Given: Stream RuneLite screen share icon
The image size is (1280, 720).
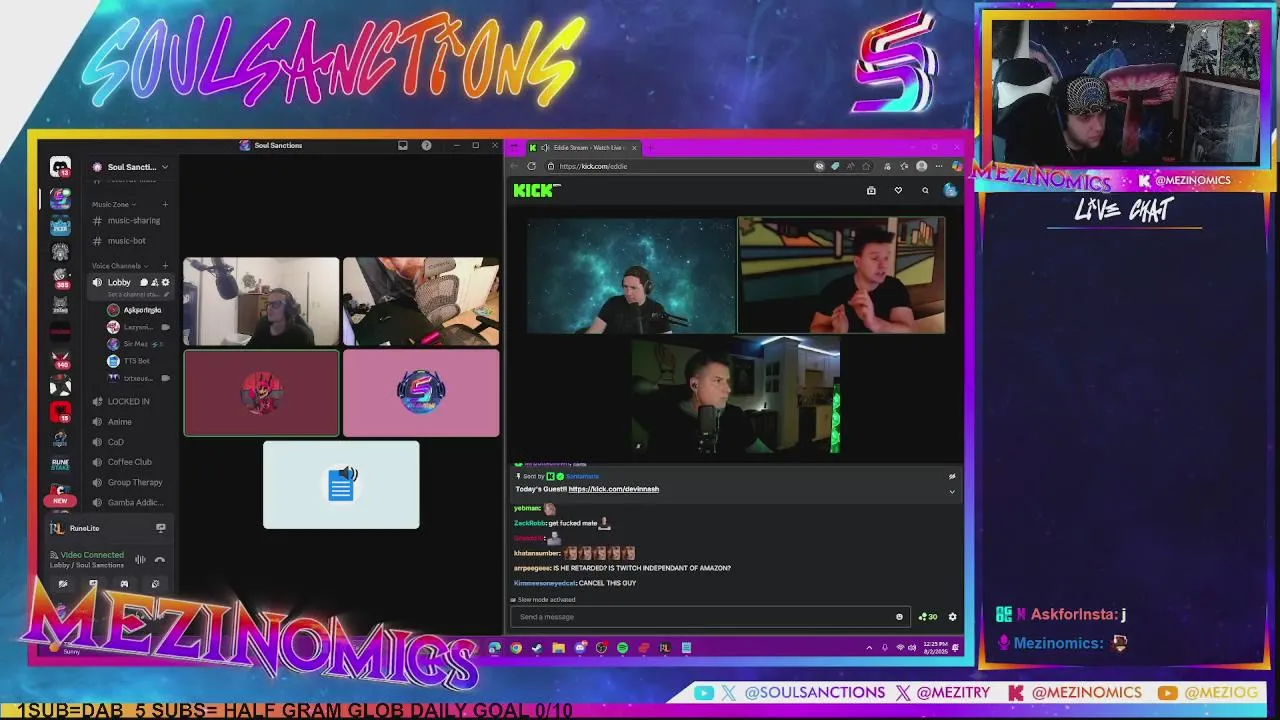Looking at the screenshot, I should click(x=160, y=528).
